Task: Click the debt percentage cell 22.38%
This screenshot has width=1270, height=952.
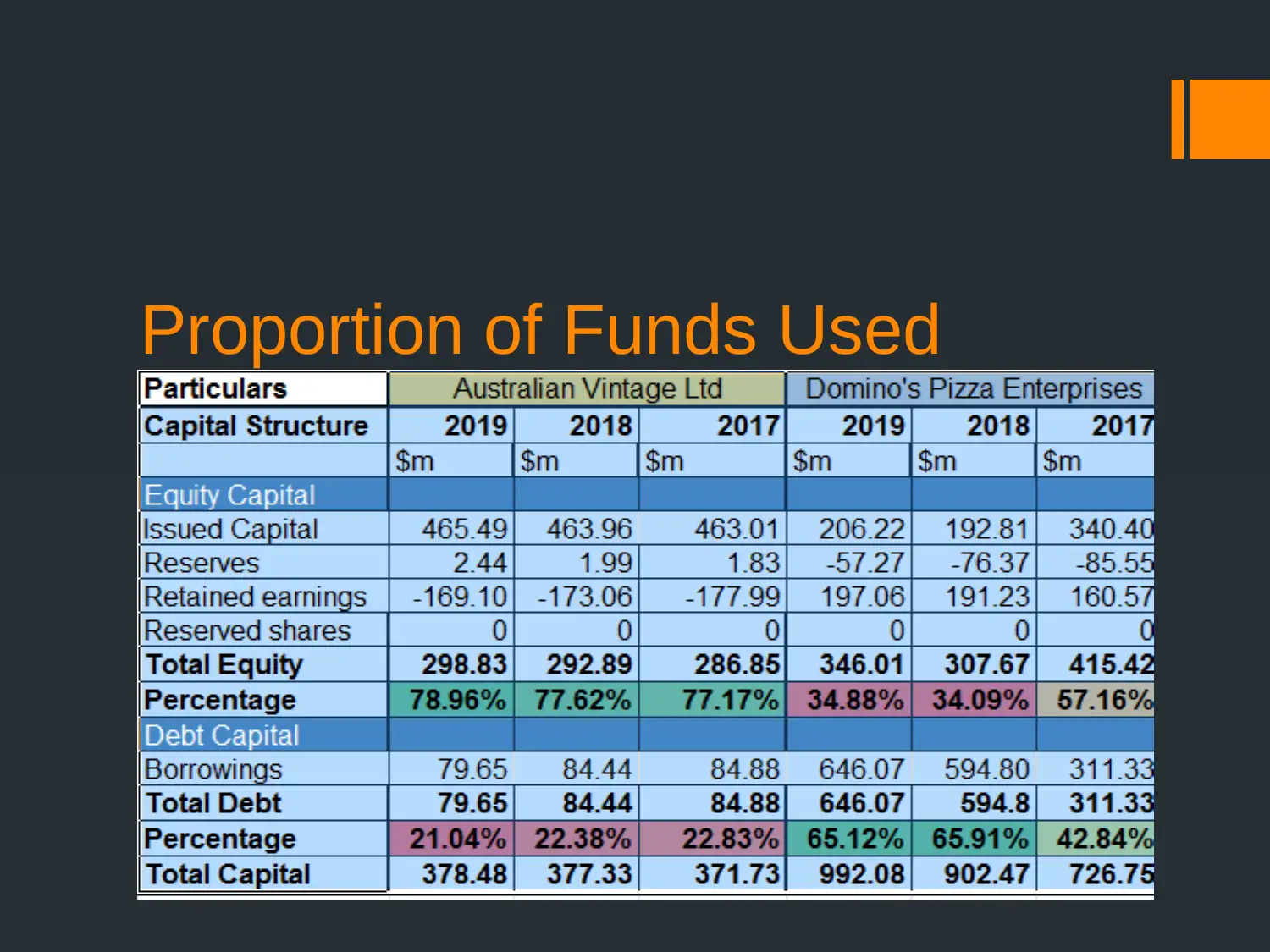Action: pos(577,839)
